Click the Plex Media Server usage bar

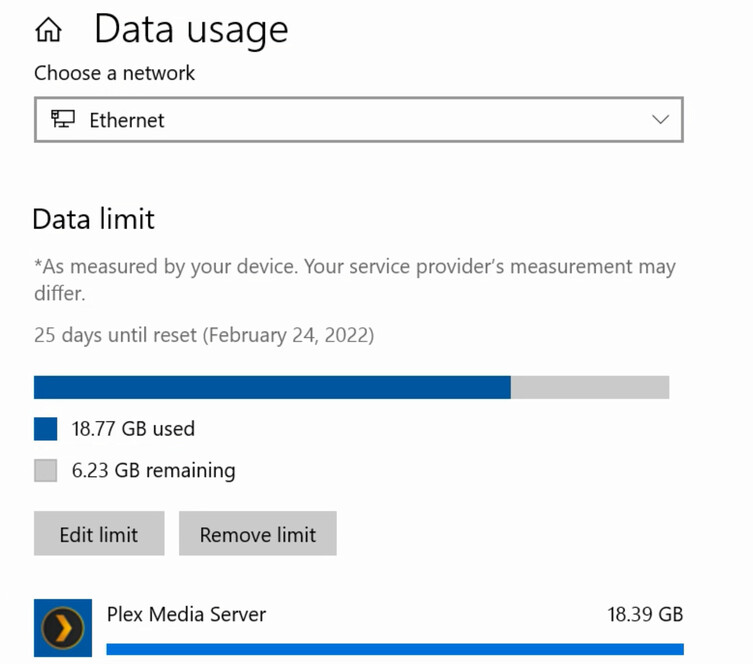(x=394, y=649)
